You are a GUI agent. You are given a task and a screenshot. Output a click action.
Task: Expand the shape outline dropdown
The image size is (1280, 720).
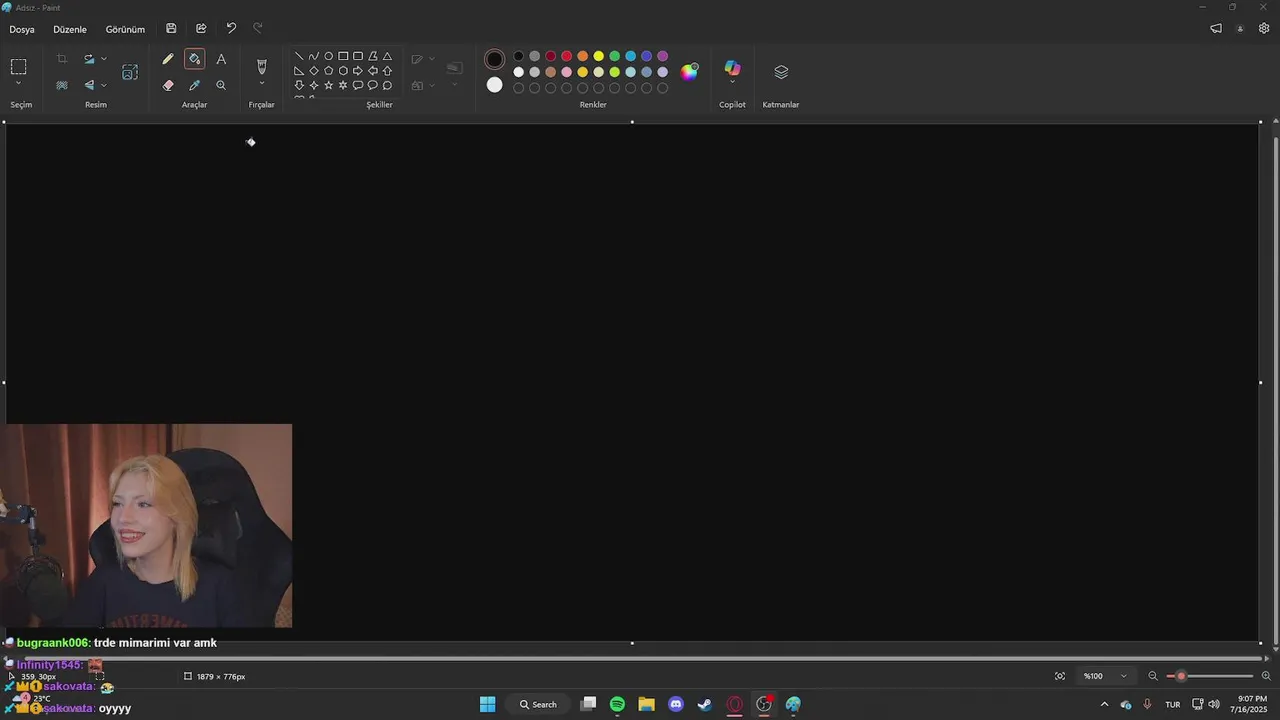[432, 59]
